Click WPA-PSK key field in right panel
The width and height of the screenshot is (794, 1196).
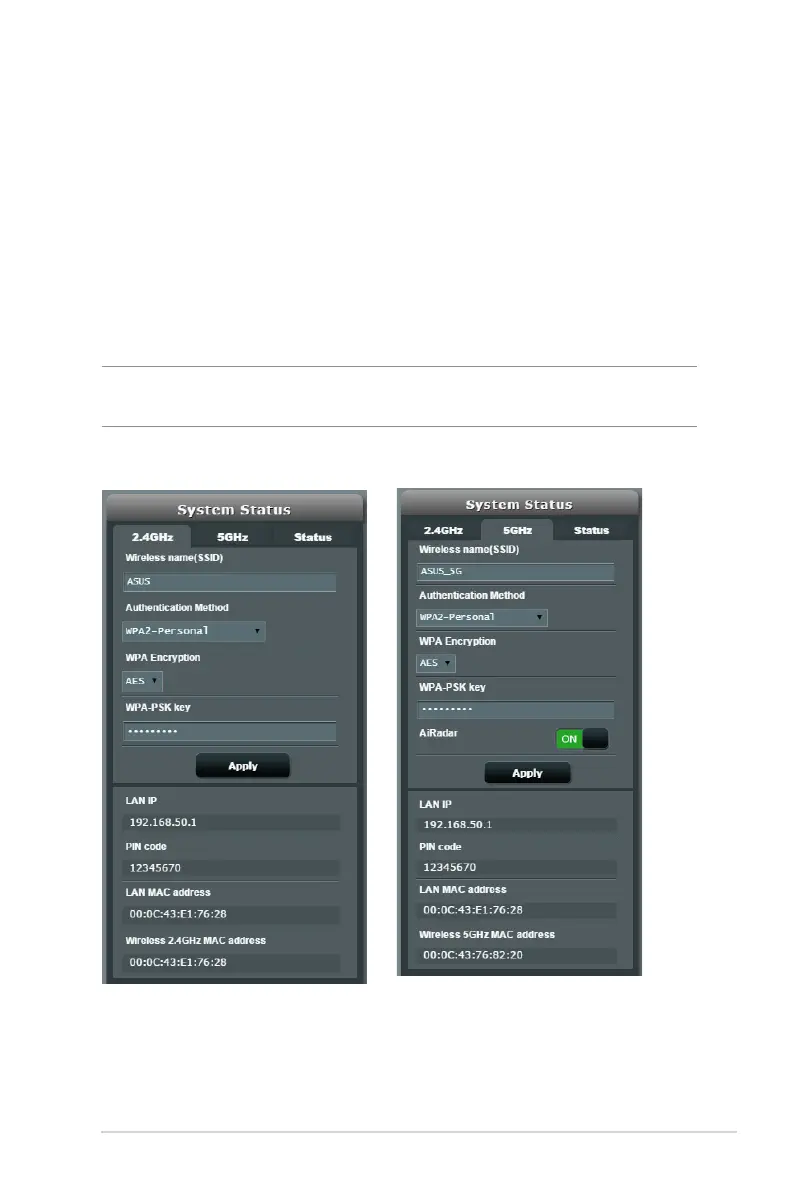coord(516,709)
